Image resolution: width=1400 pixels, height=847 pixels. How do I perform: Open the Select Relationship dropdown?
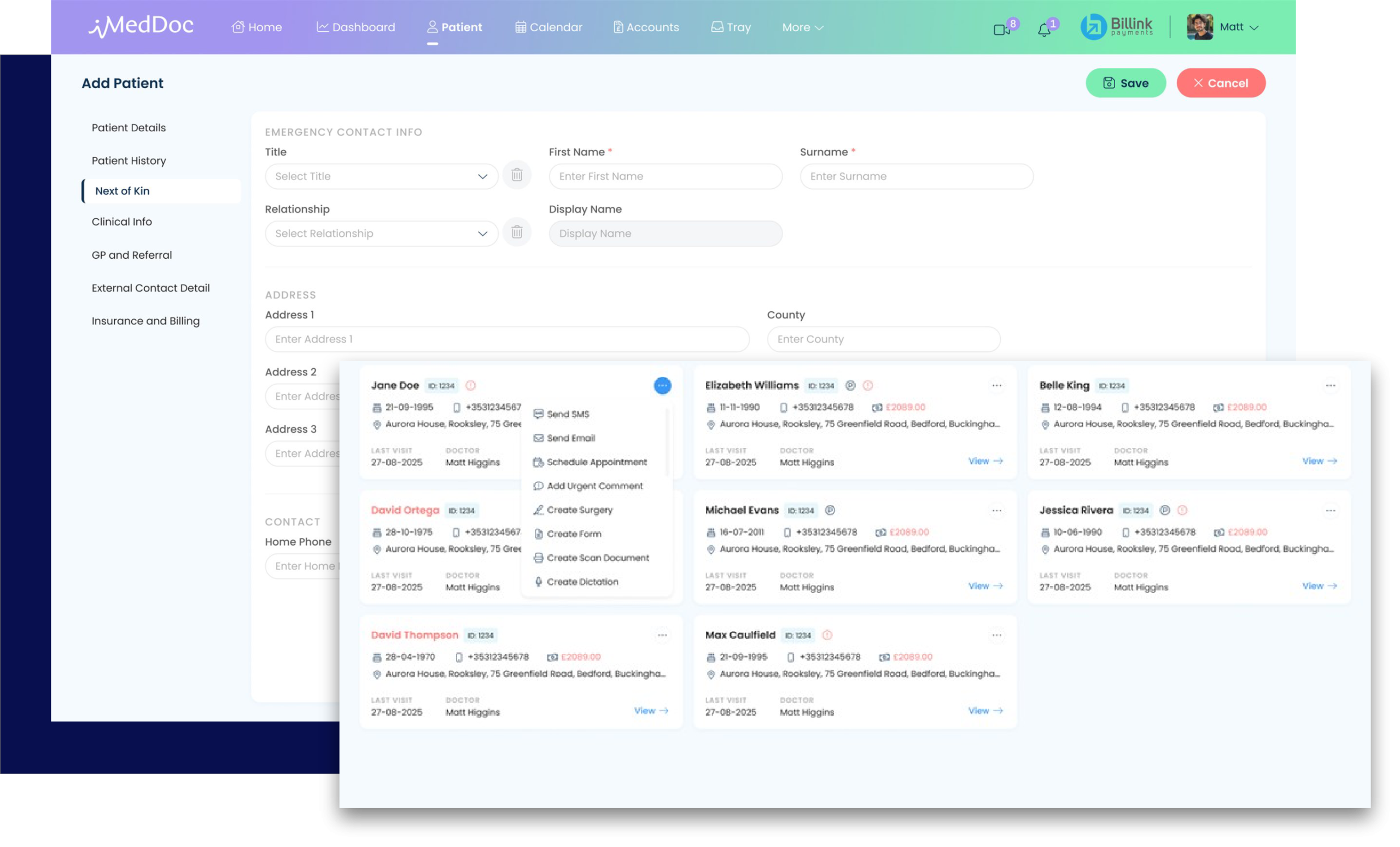(x=381, y=234)
